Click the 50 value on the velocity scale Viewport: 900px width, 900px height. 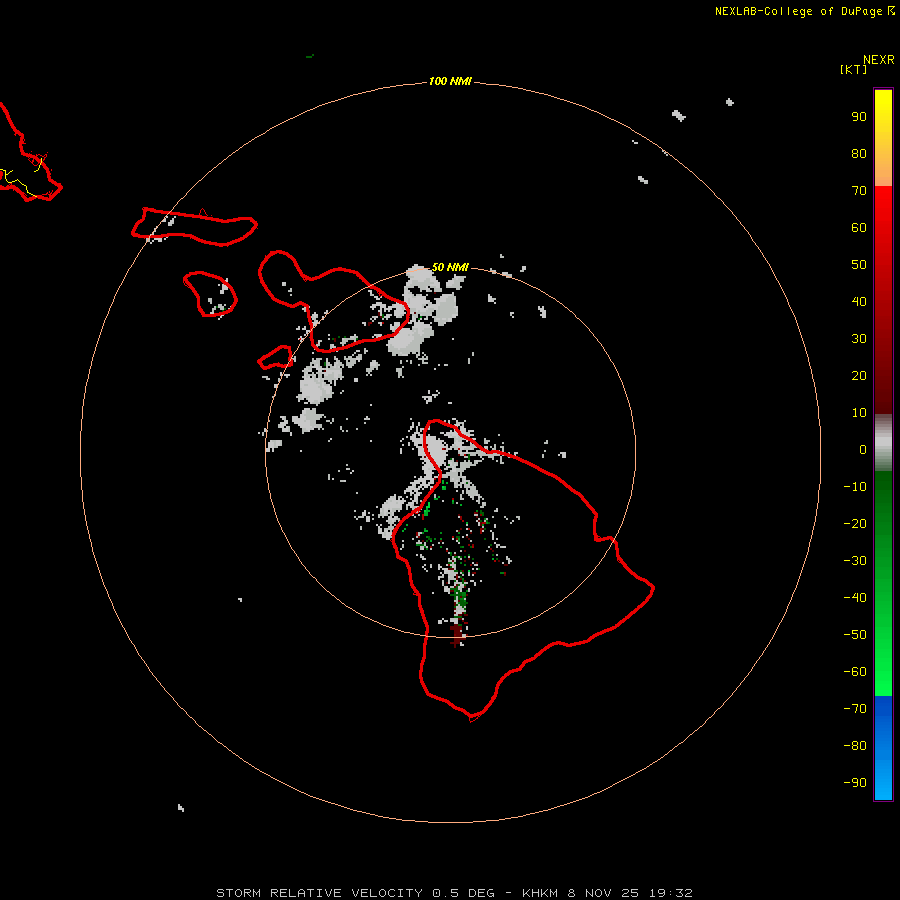pos(859,265)
